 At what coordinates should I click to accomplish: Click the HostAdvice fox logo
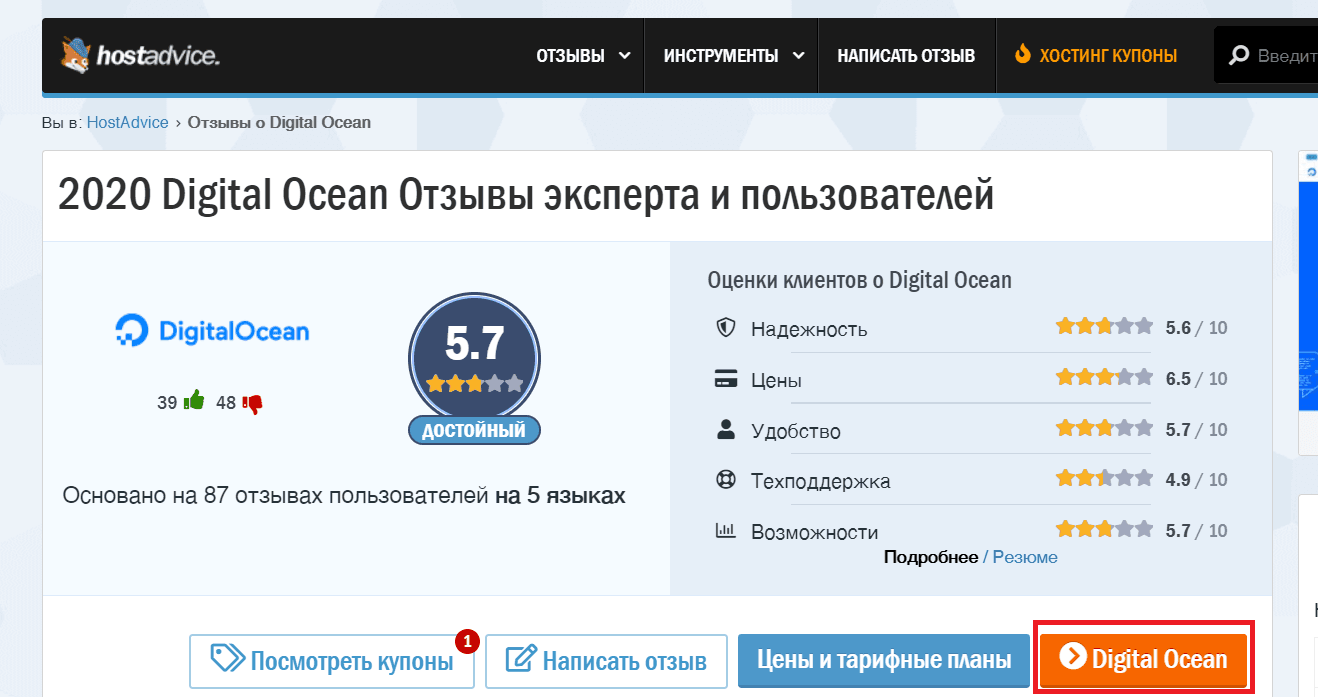[75, 55]
